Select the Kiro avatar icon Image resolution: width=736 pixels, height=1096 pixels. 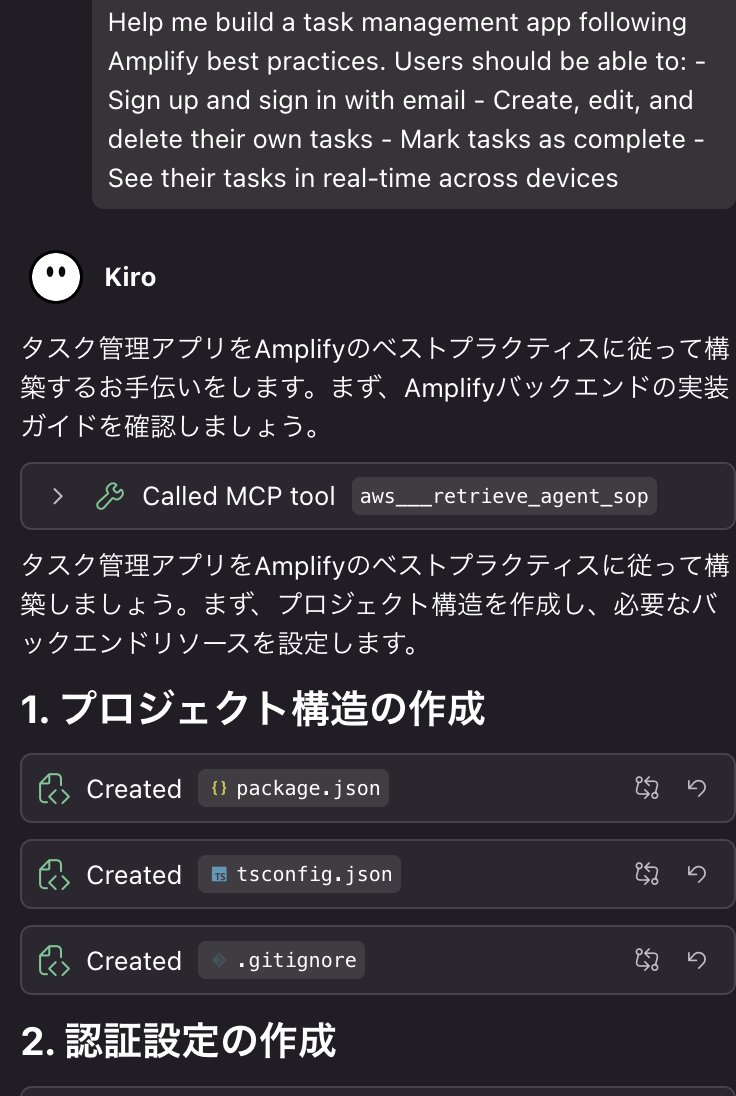point(55,276)
